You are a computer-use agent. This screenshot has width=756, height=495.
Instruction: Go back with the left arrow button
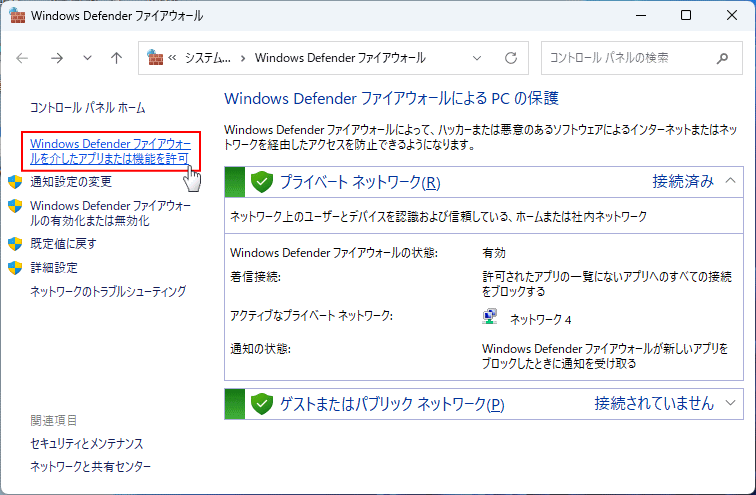pos(22,58)
